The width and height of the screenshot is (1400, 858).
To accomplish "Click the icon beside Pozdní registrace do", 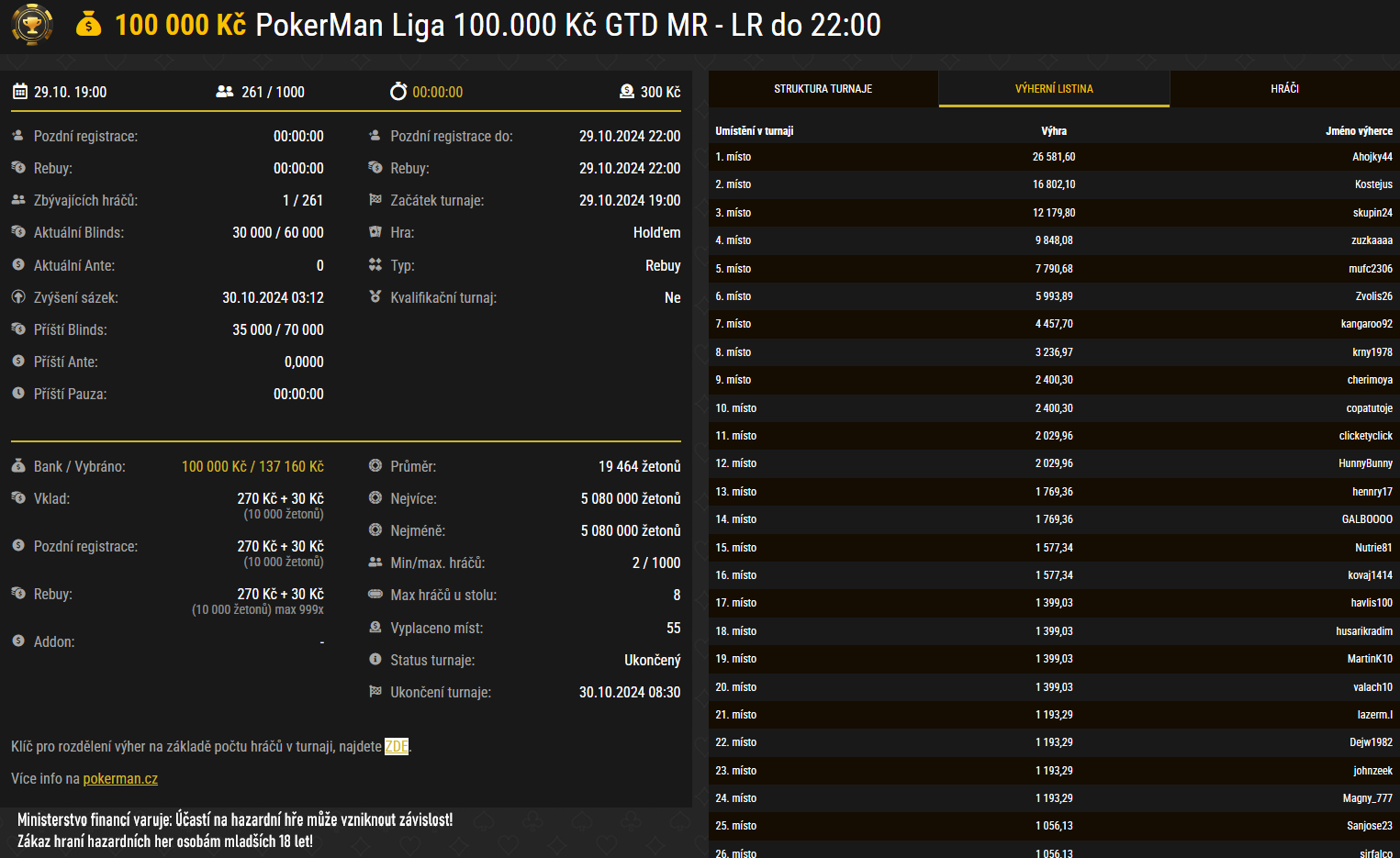I will (375, 135).
